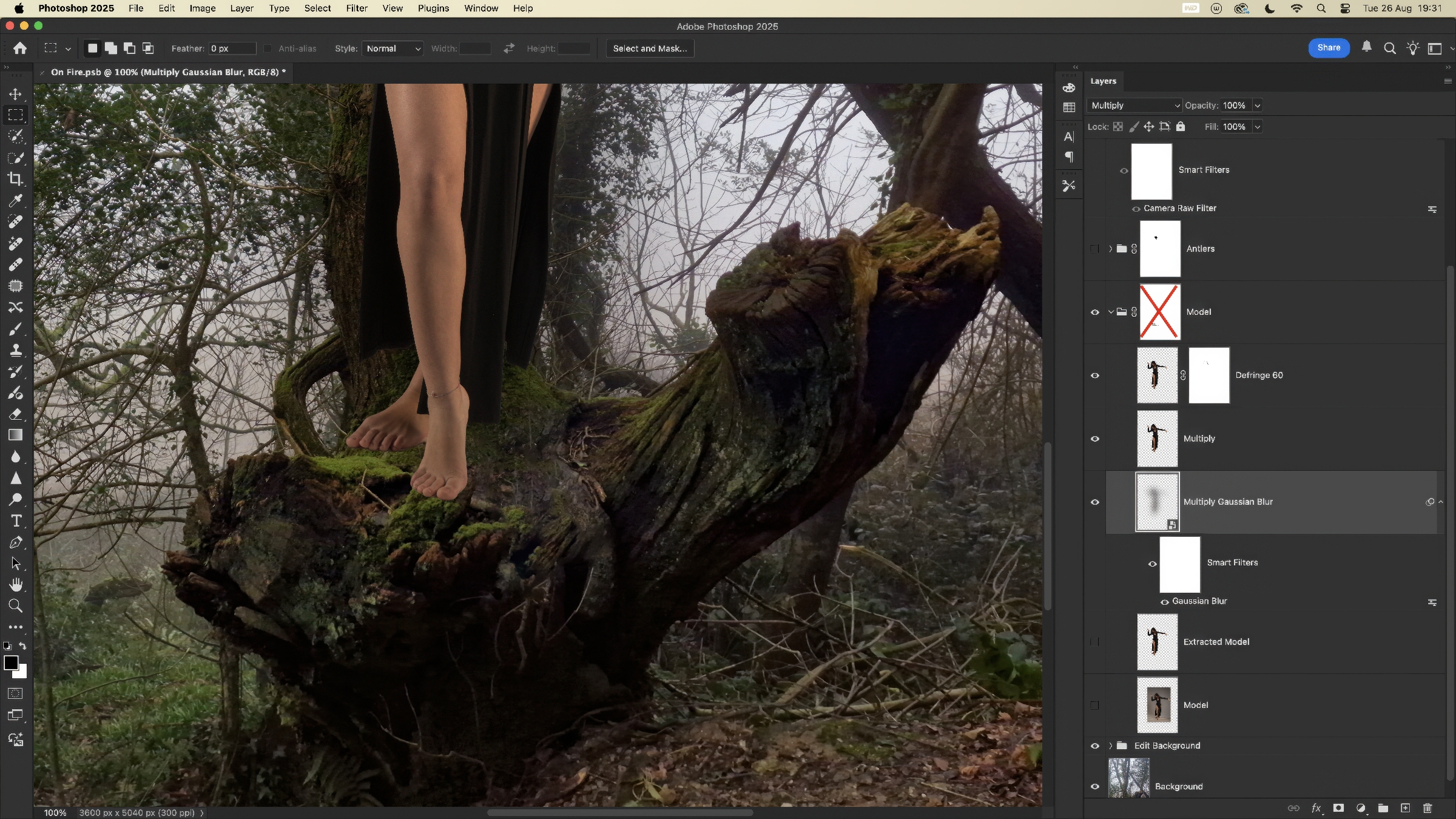1456x819 pixels.
Task: Select the Zoom tool
Action: tap(16, 605)
